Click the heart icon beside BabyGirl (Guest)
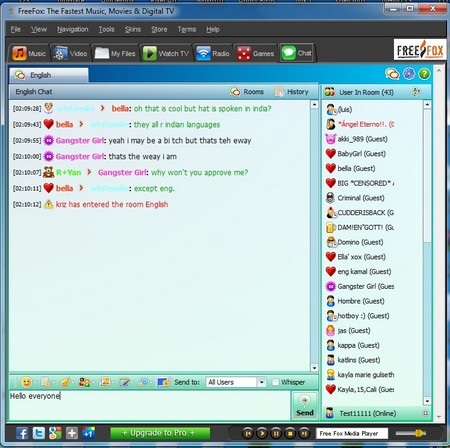This screenshot has height=448, width=450. [x=330, y=154]
